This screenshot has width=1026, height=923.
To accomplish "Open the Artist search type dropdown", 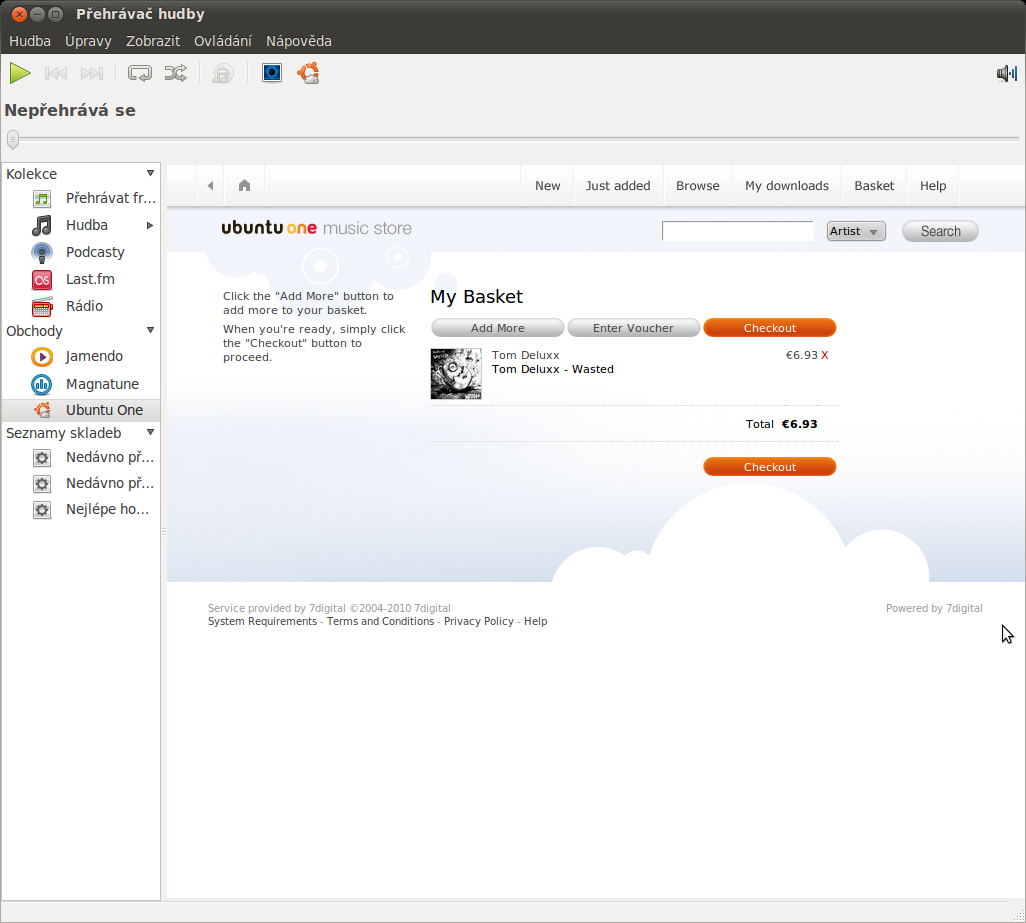I will tap(856, 231).
